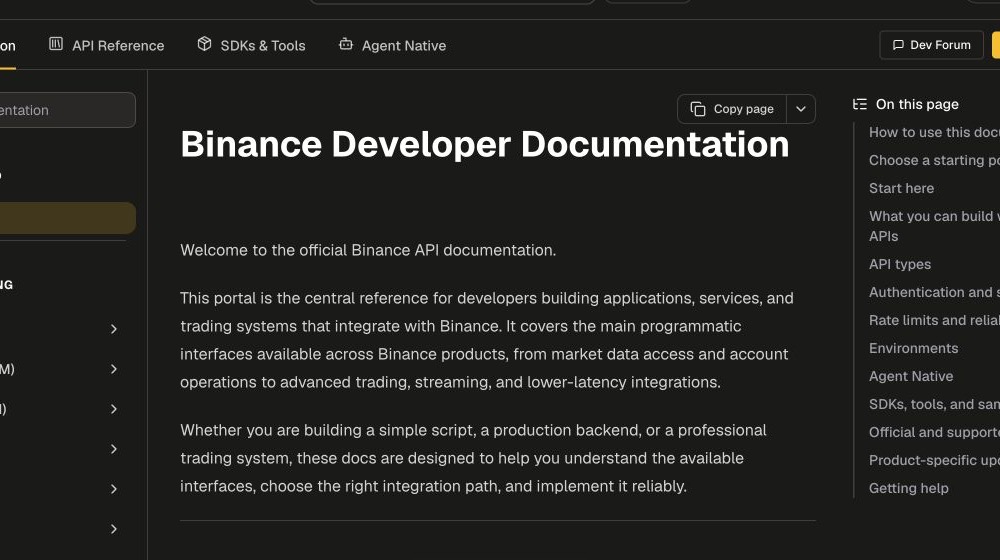Screen dimensions: 1000x560
Task: Click the 'Welcome to the official Binance API' text
Action: [368, 250]
